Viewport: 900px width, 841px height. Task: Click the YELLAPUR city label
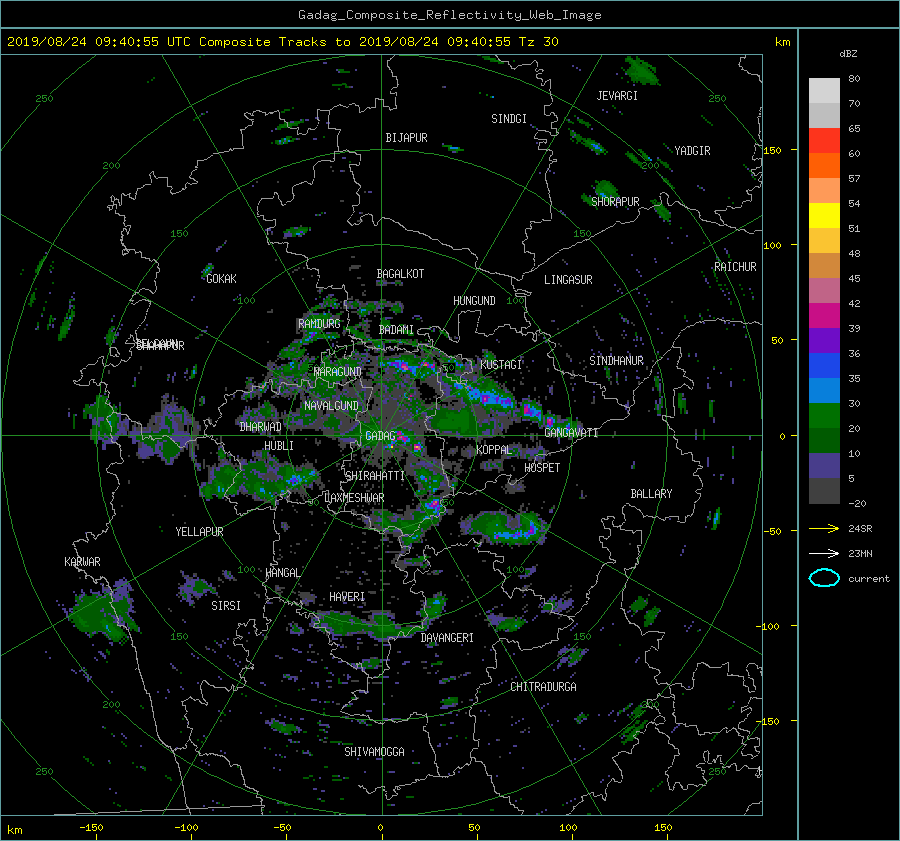pos(199,532)
